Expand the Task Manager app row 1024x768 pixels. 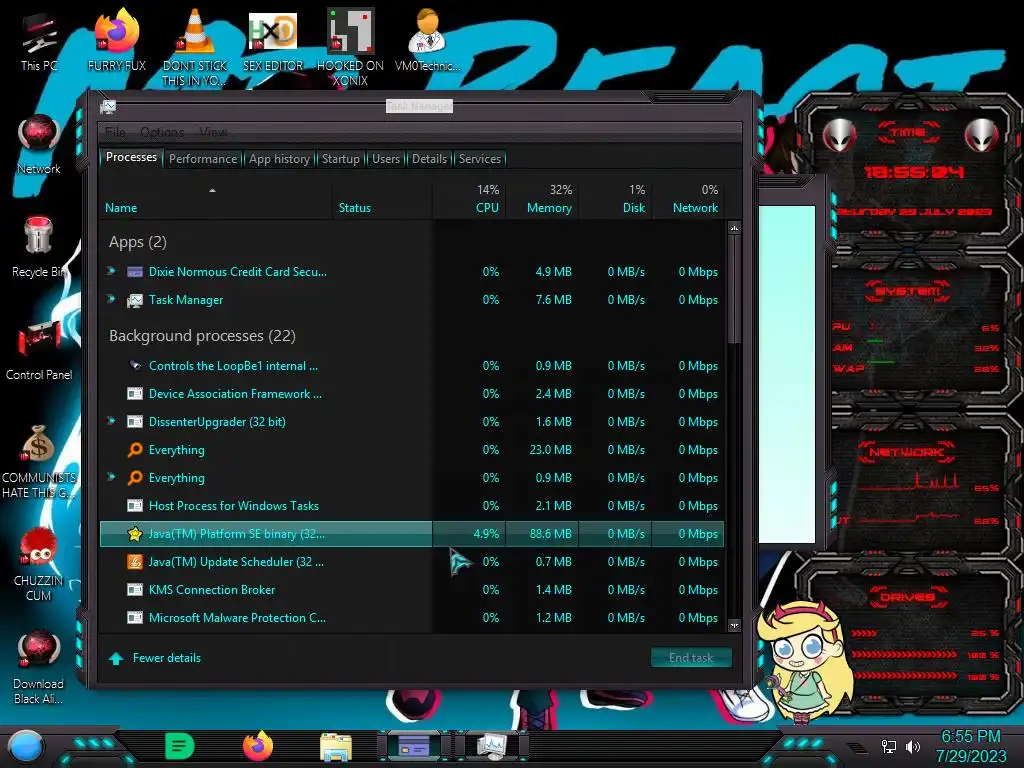click(x=112, y=299)
